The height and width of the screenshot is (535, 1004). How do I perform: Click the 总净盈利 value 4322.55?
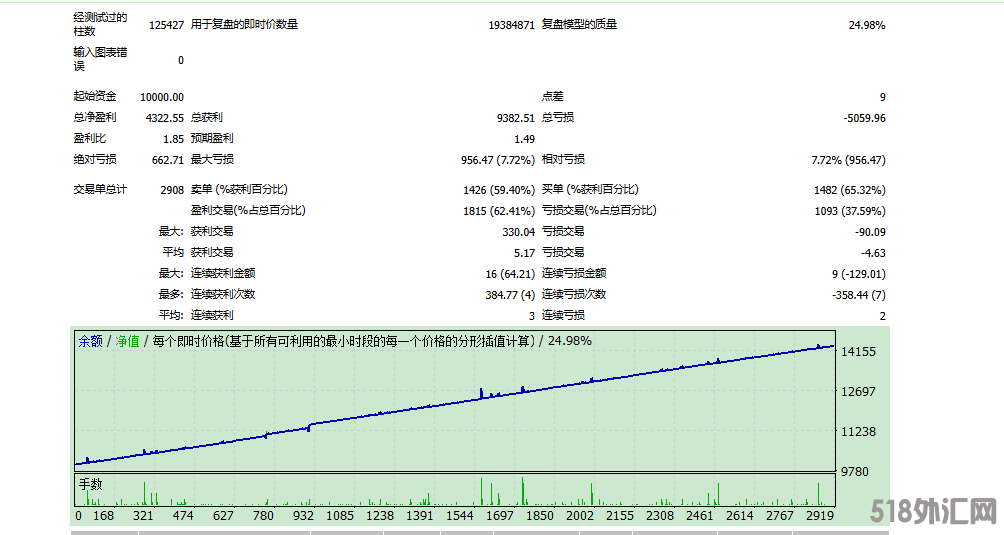point(164,118)
